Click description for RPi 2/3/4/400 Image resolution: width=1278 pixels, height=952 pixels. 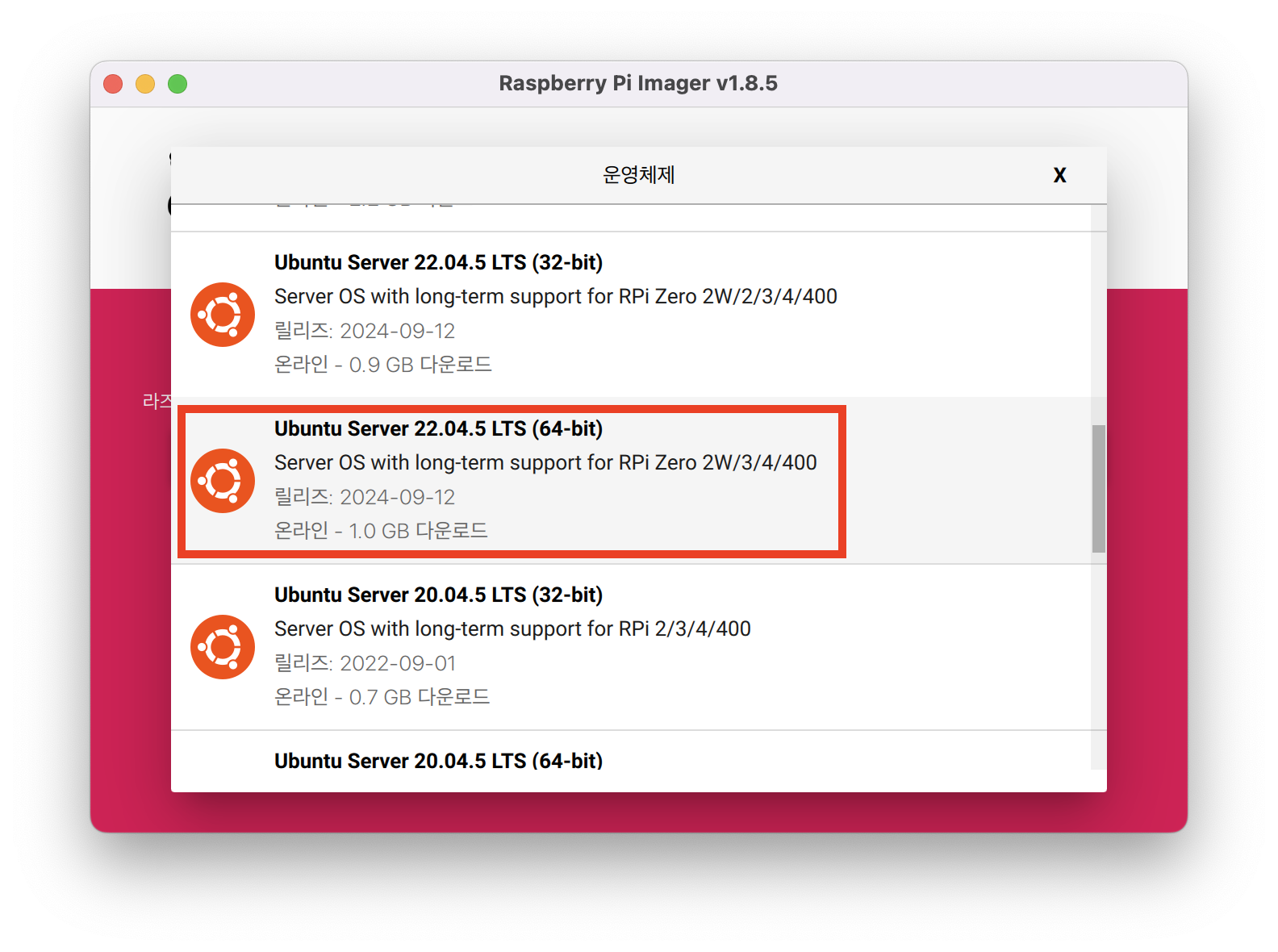click(x=512, y=628)
